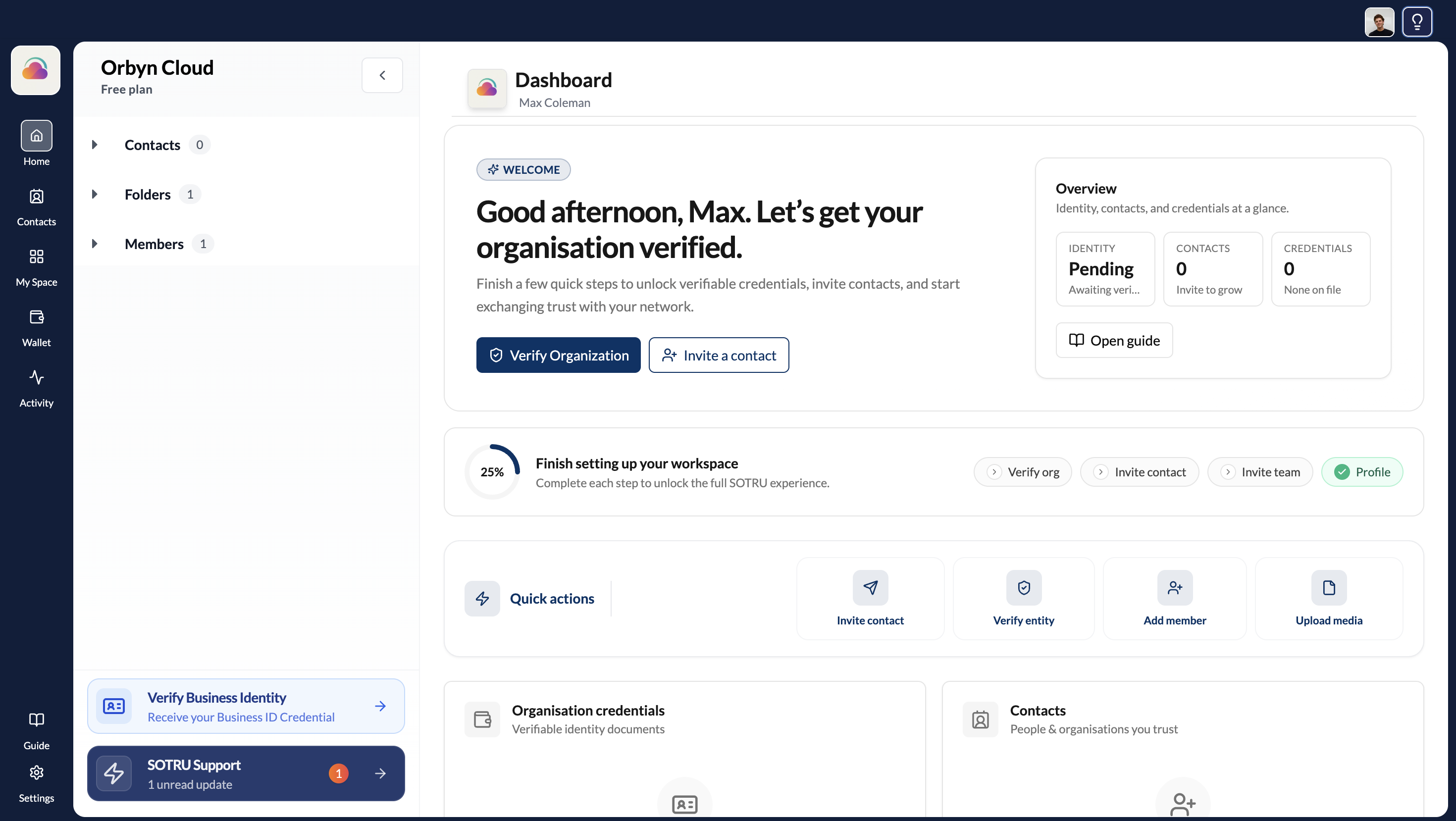The height and width of the screenshot is (821, 1456).
Task: Click the arrow on Verify Business Identity card
Action: 380,706
